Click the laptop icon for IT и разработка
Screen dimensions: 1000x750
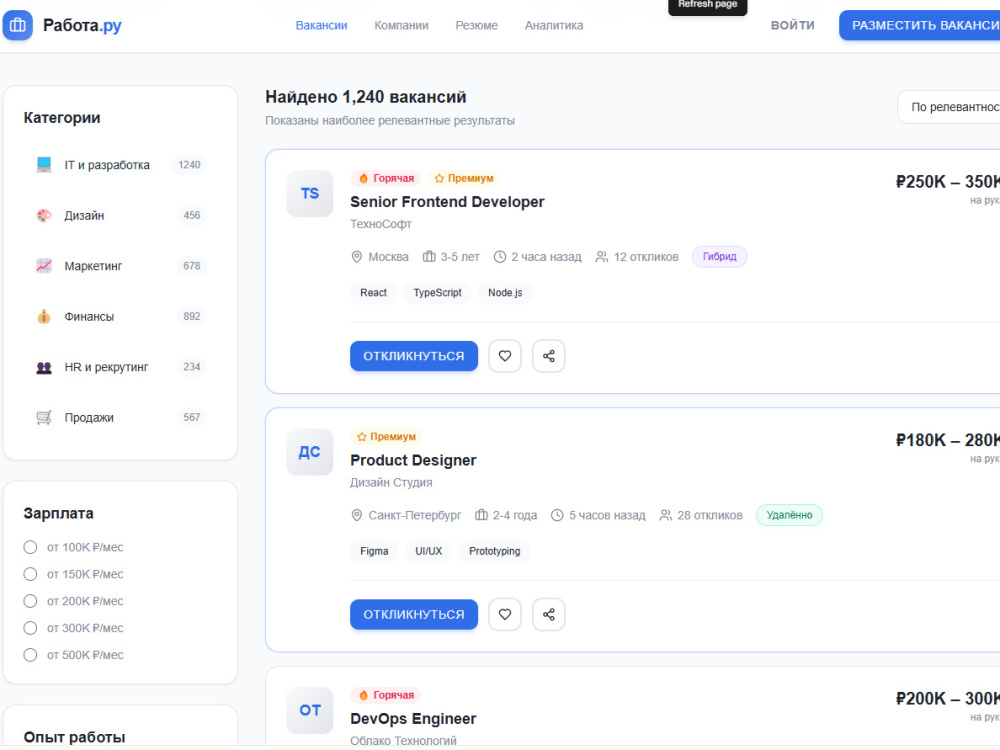point(44,165)
